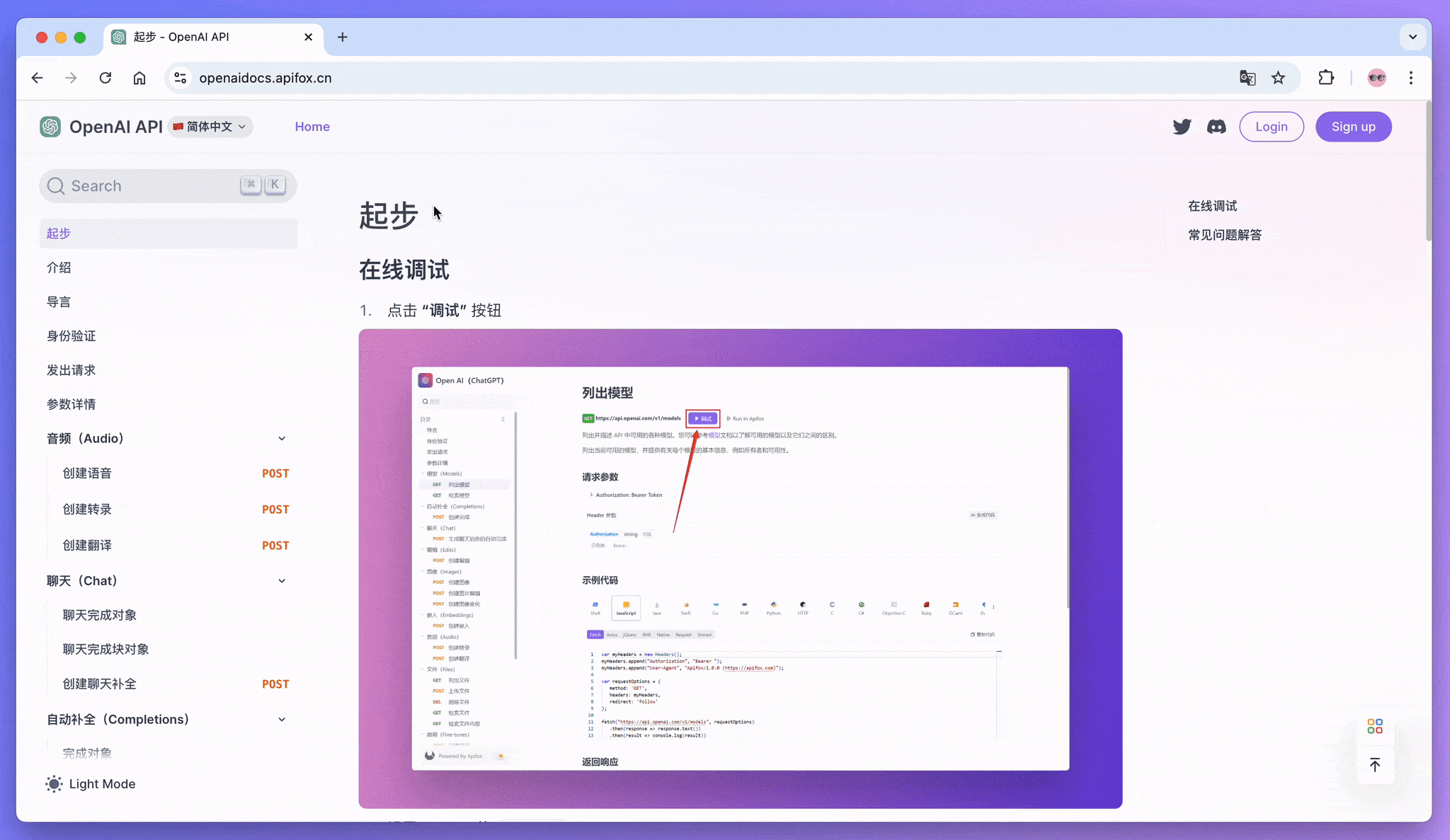Screen dimensions: 1450x840
Task: Click the Login button
Action: [x=1272, y=126]
